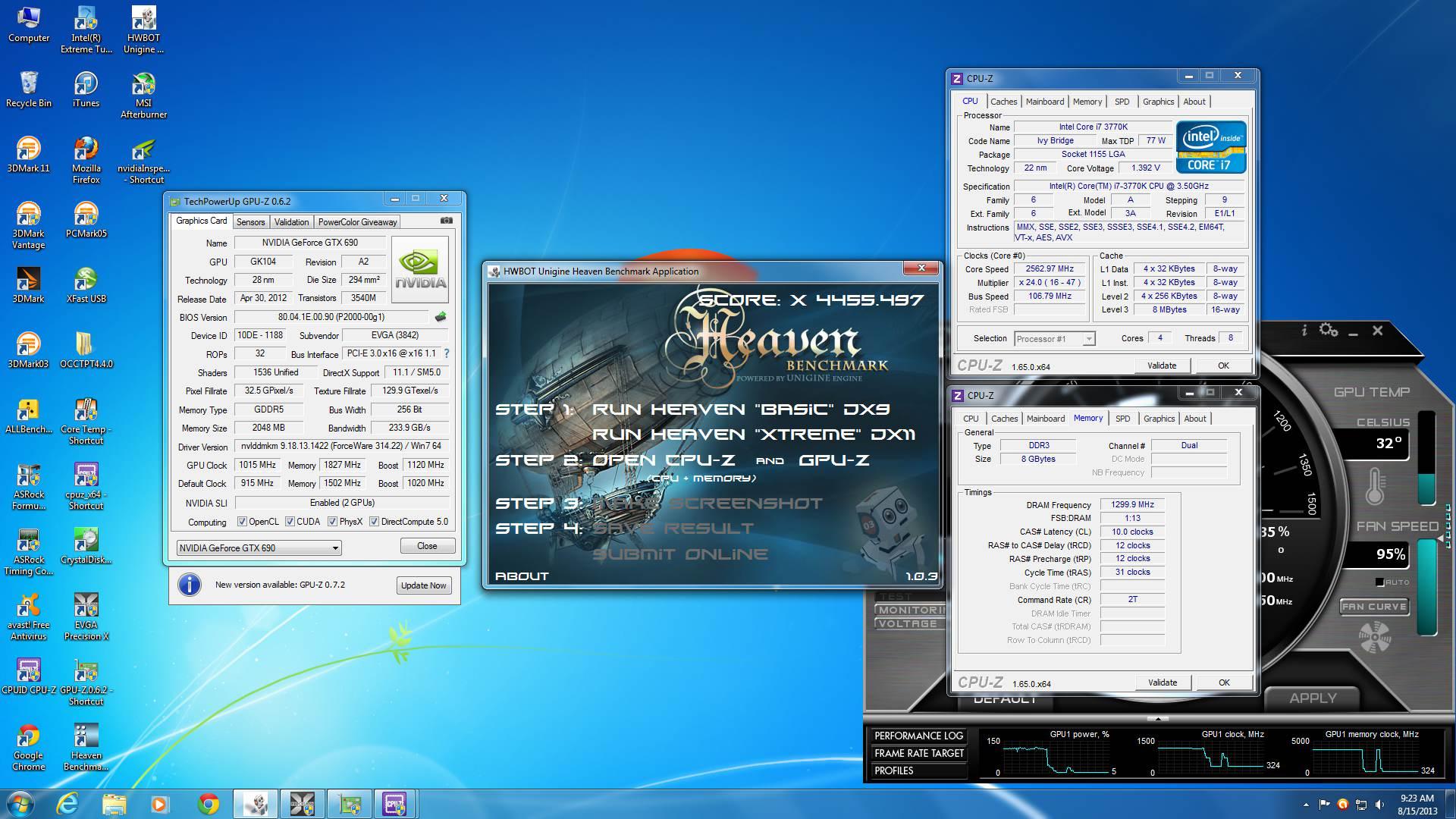1456x819 pixels.
Task: Open HWBOT Unigine desktop shortcut
Action: point(143,30)
